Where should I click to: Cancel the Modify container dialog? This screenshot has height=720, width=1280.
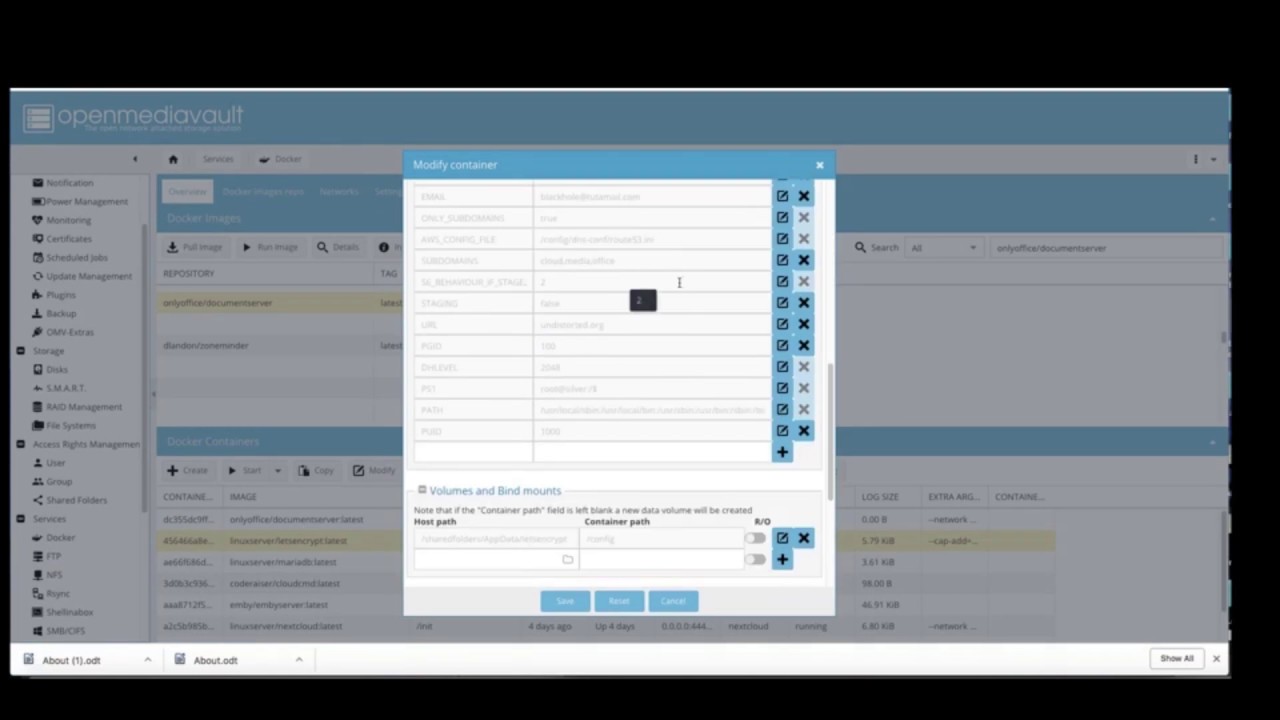click(x=673, y=601)
